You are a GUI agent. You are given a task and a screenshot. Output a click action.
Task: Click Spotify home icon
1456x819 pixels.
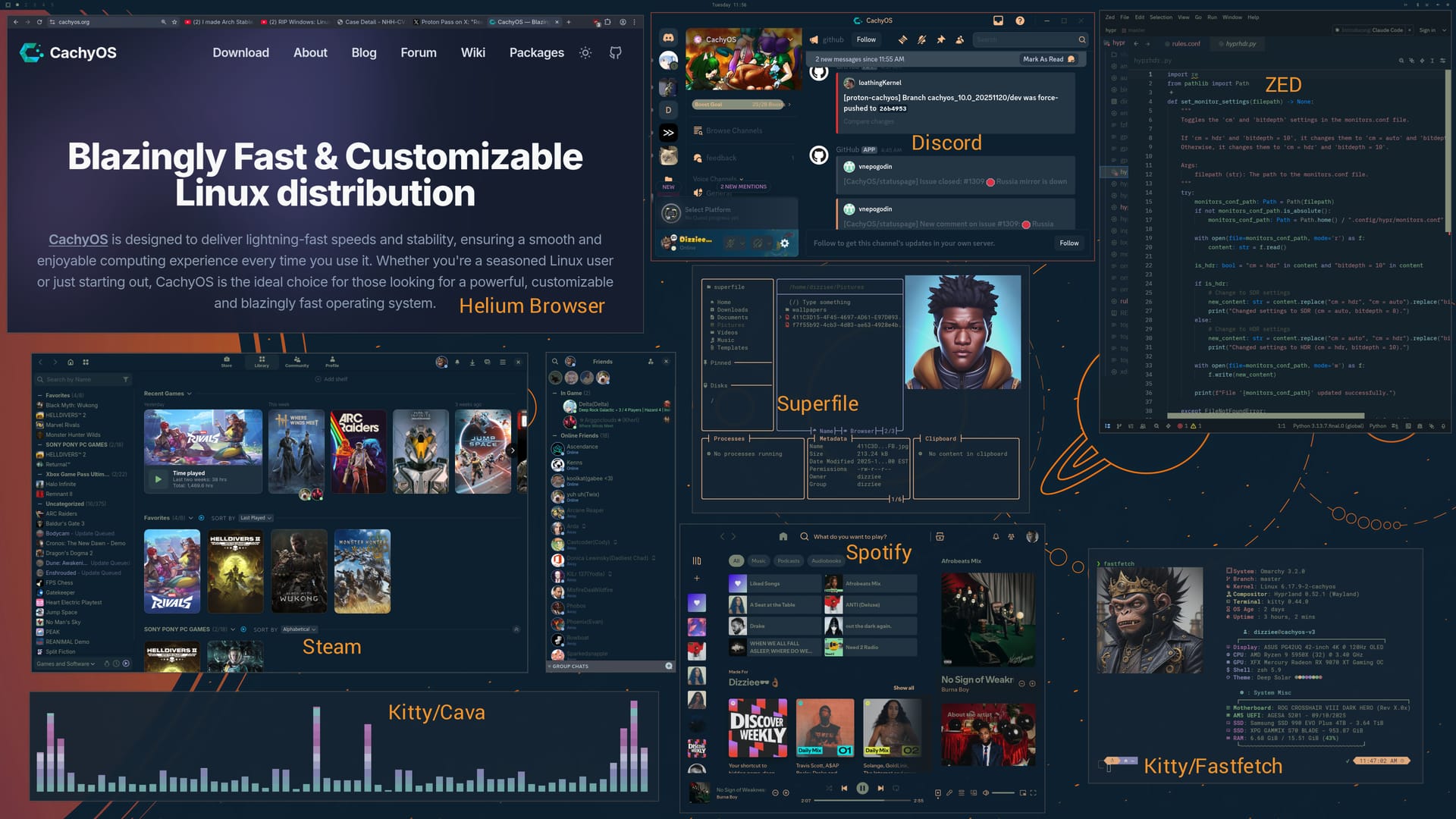(783, 536)
